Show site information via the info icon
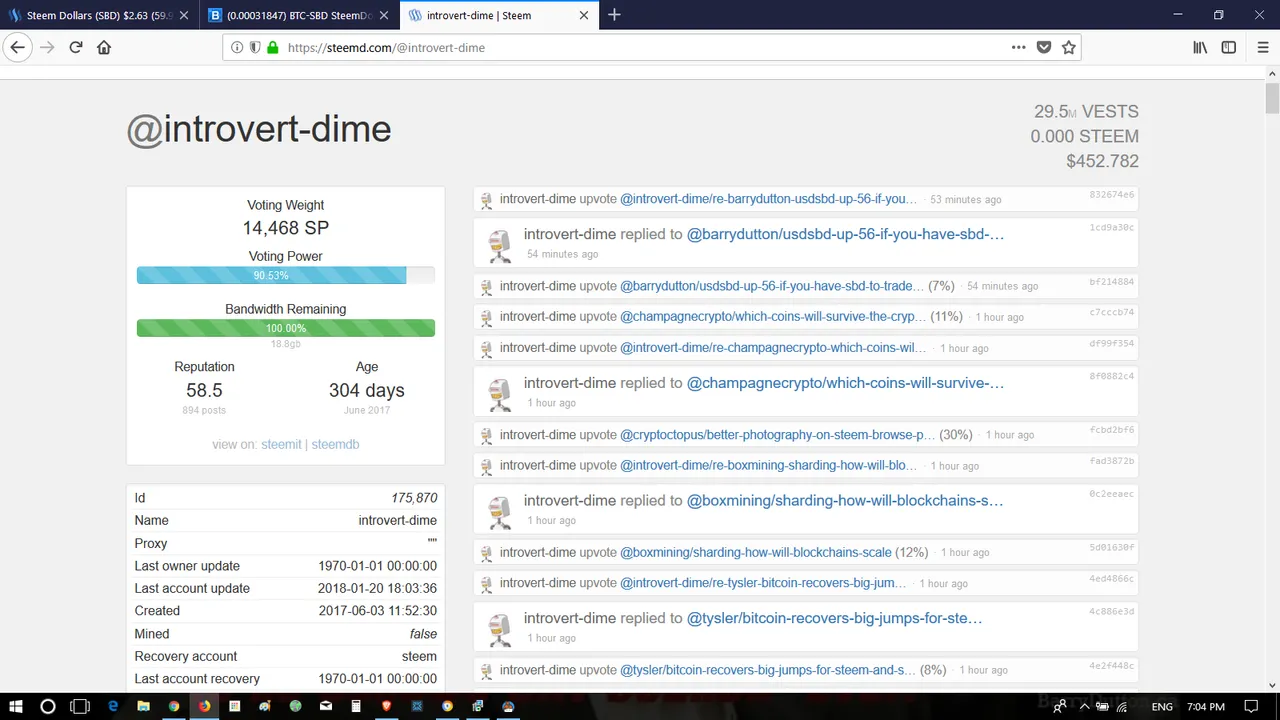The height and width of the screenshot is (720, 1280). (237, 47)
